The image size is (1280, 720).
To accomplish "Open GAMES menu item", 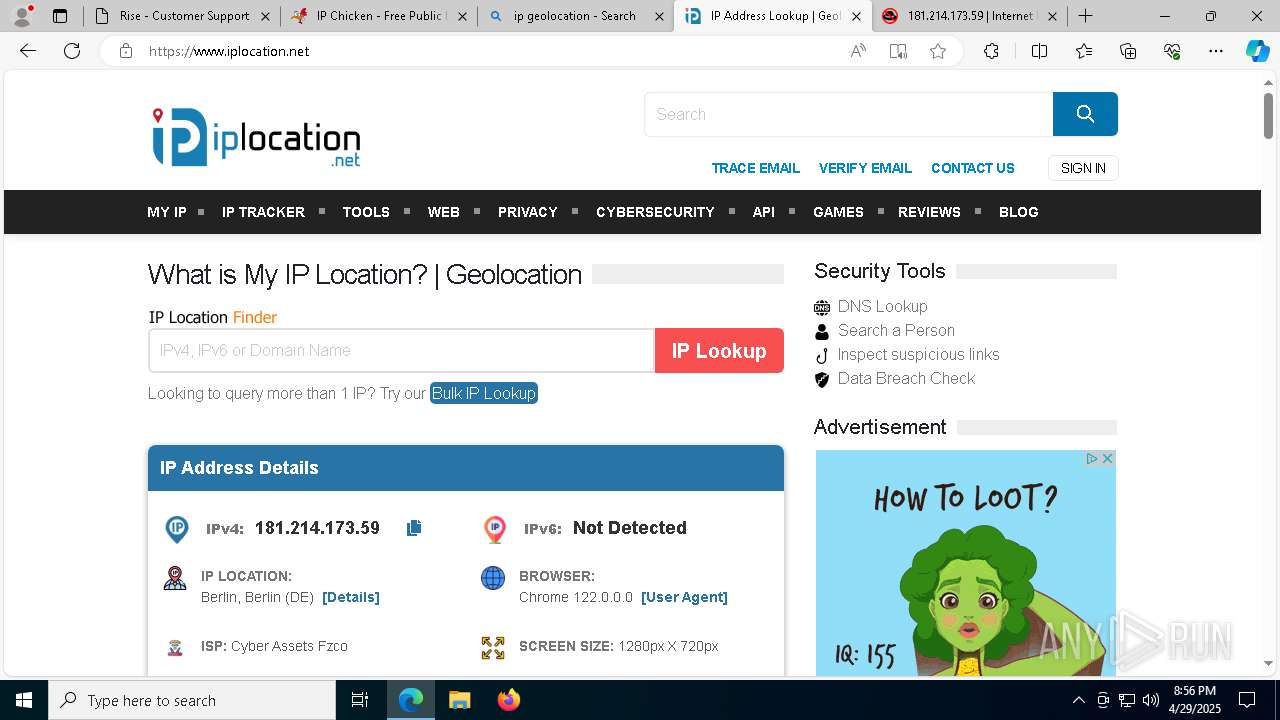I will pos(838,212).
